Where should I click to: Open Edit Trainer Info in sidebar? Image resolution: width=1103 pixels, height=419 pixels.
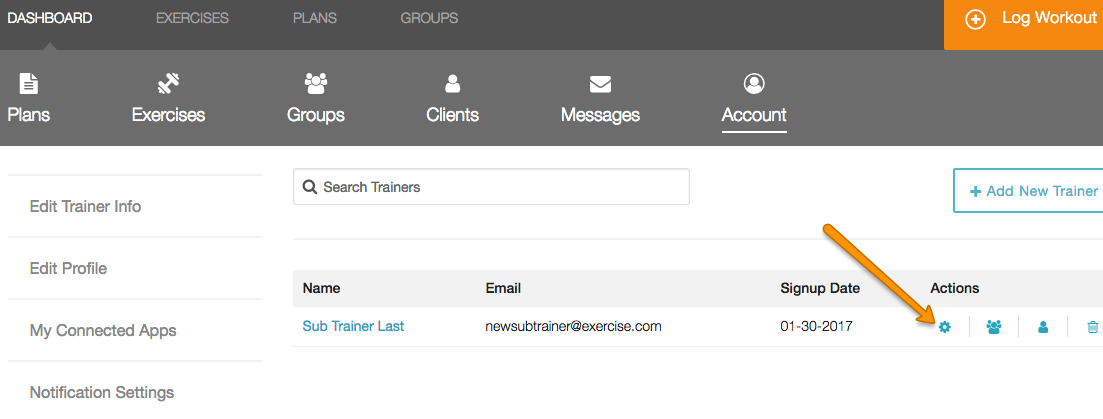coord(85,207)
